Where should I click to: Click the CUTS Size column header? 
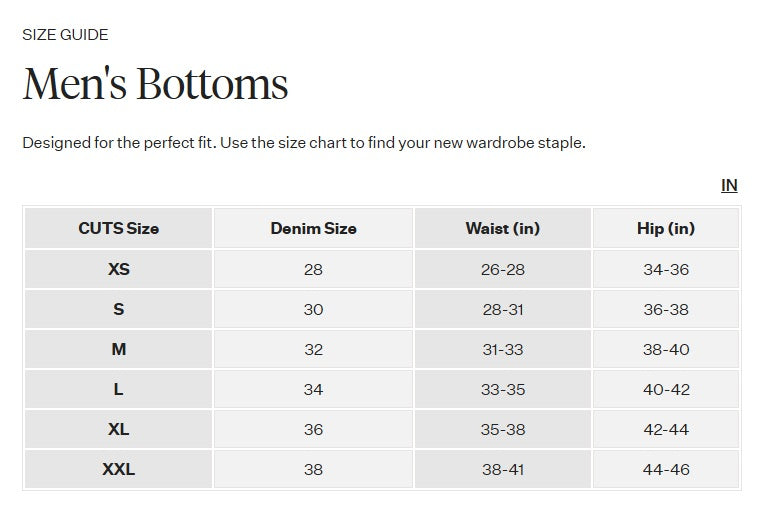(118, 228)
